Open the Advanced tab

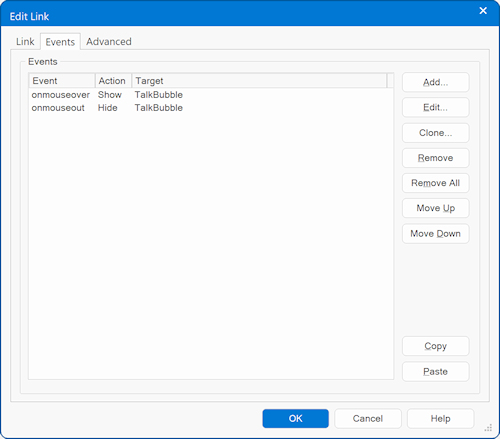click(109, 42)
